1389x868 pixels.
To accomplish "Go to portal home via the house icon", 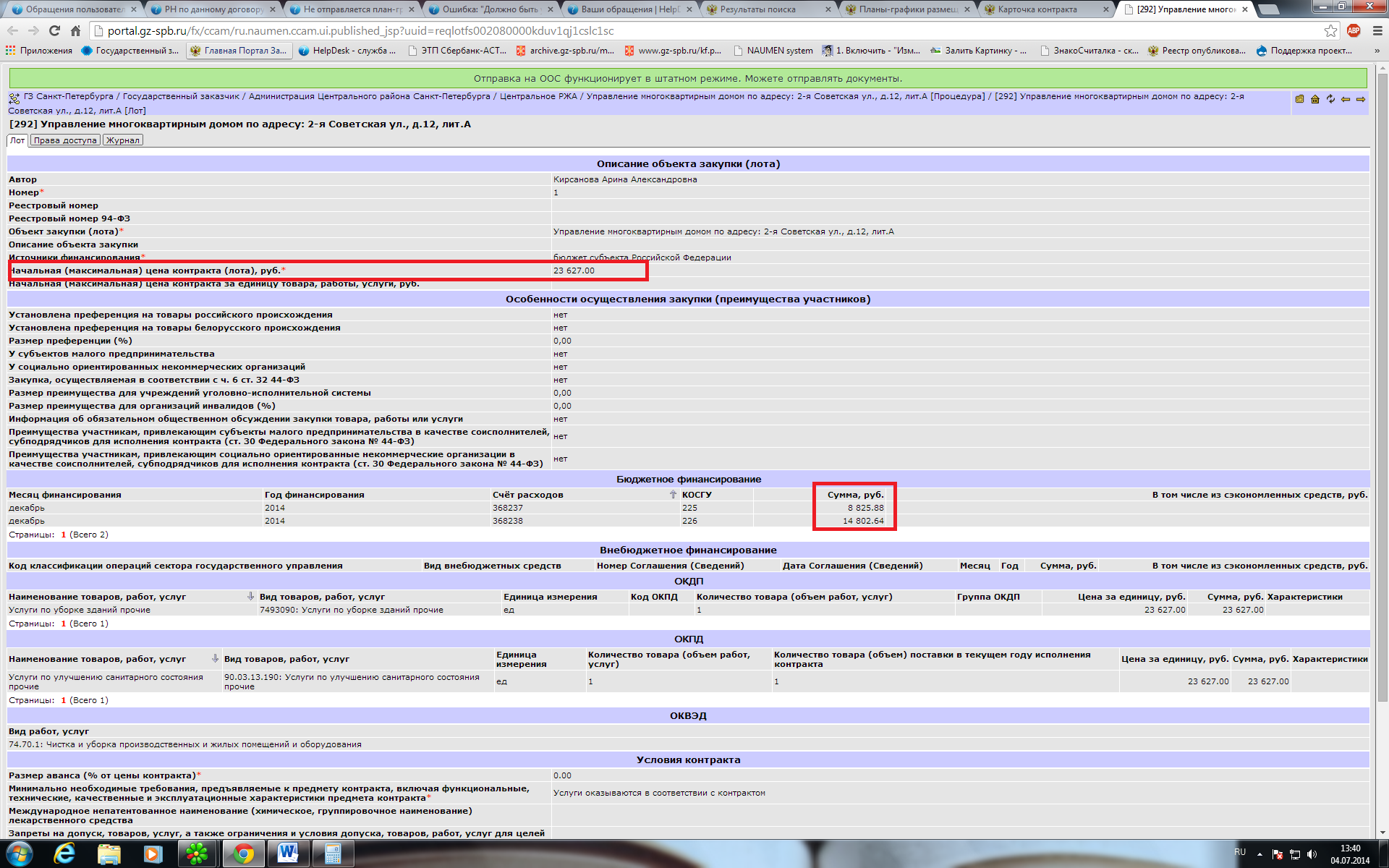I will pyautogui.click(x=1315, y=99).
